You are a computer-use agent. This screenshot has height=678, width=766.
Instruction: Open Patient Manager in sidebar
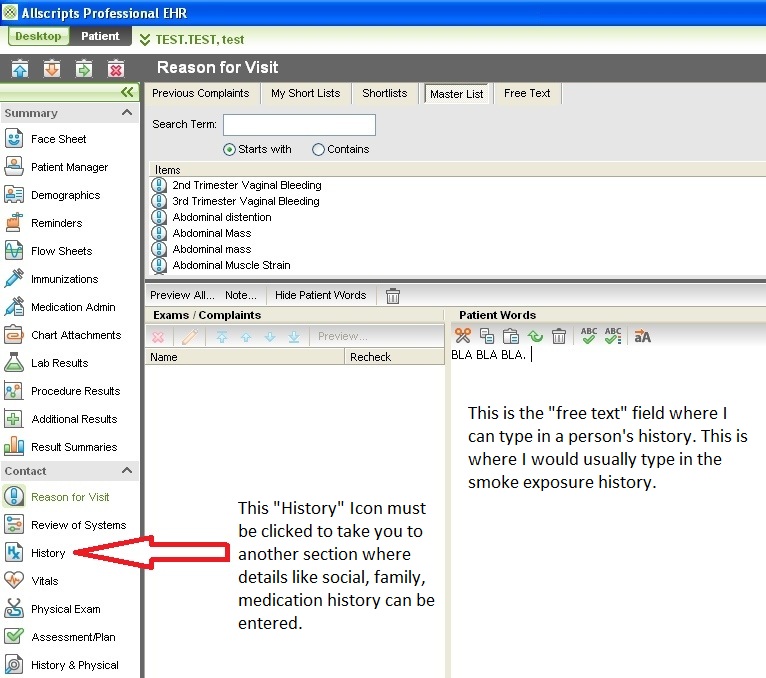(x=69, y=167)
